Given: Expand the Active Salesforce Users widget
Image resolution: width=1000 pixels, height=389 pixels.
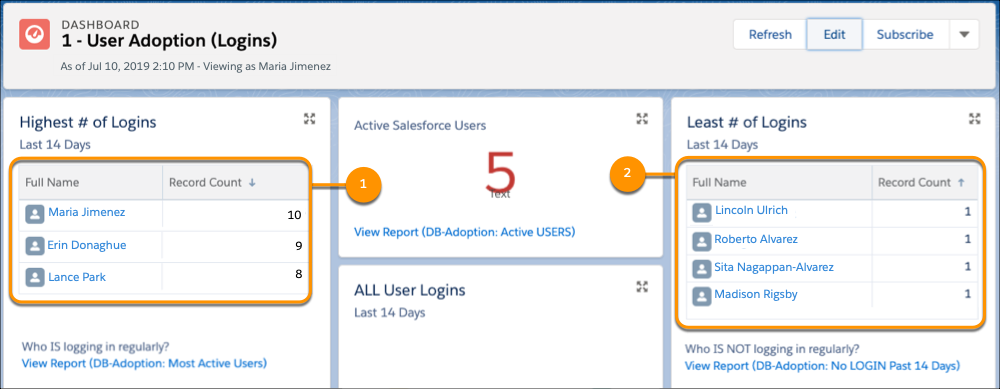Looking at the screenshot, I should [642, 118].
